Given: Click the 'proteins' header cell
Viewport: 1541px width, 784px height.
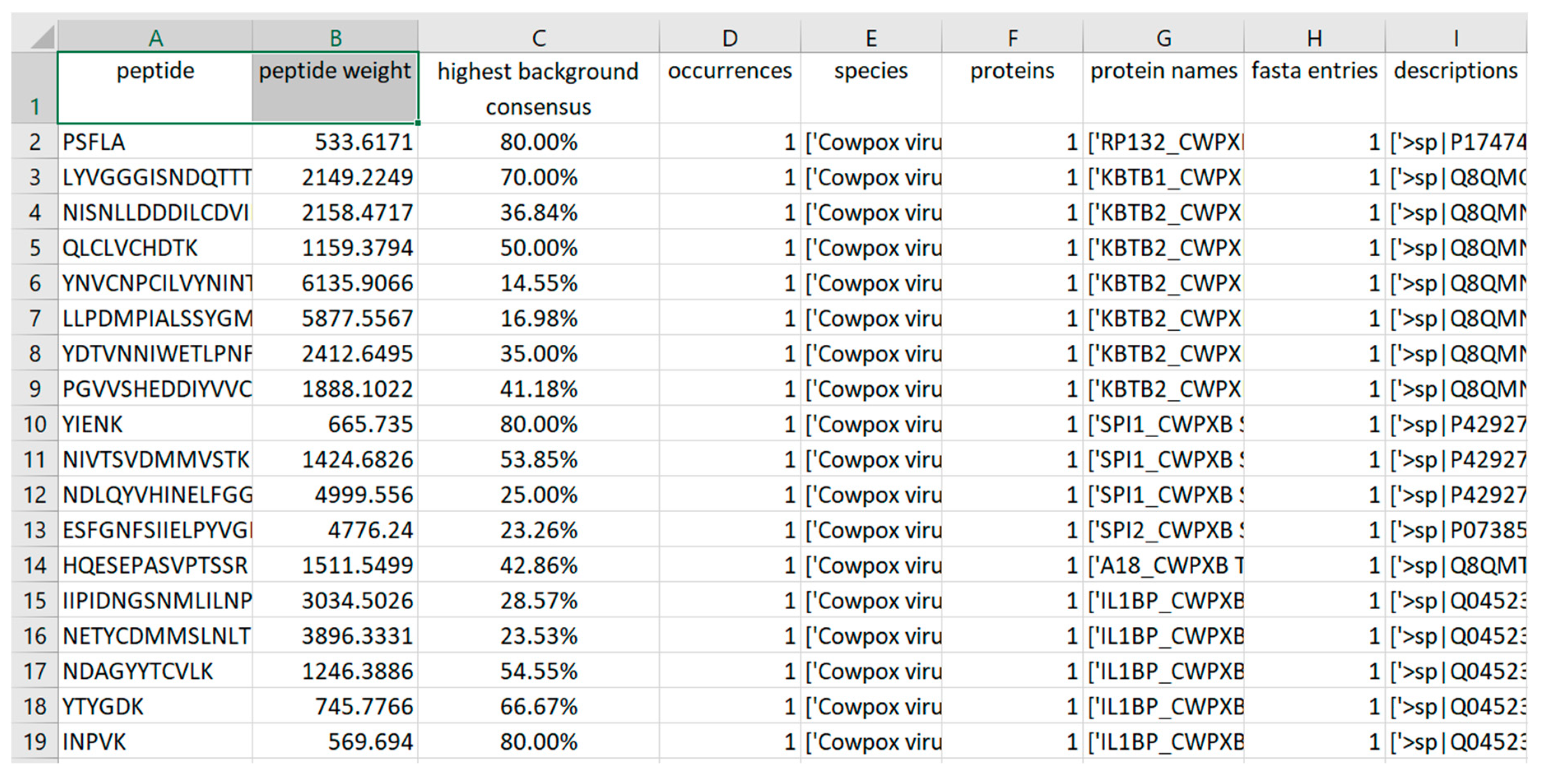Looking at the screenshot, I should [x=1012, y=88].
